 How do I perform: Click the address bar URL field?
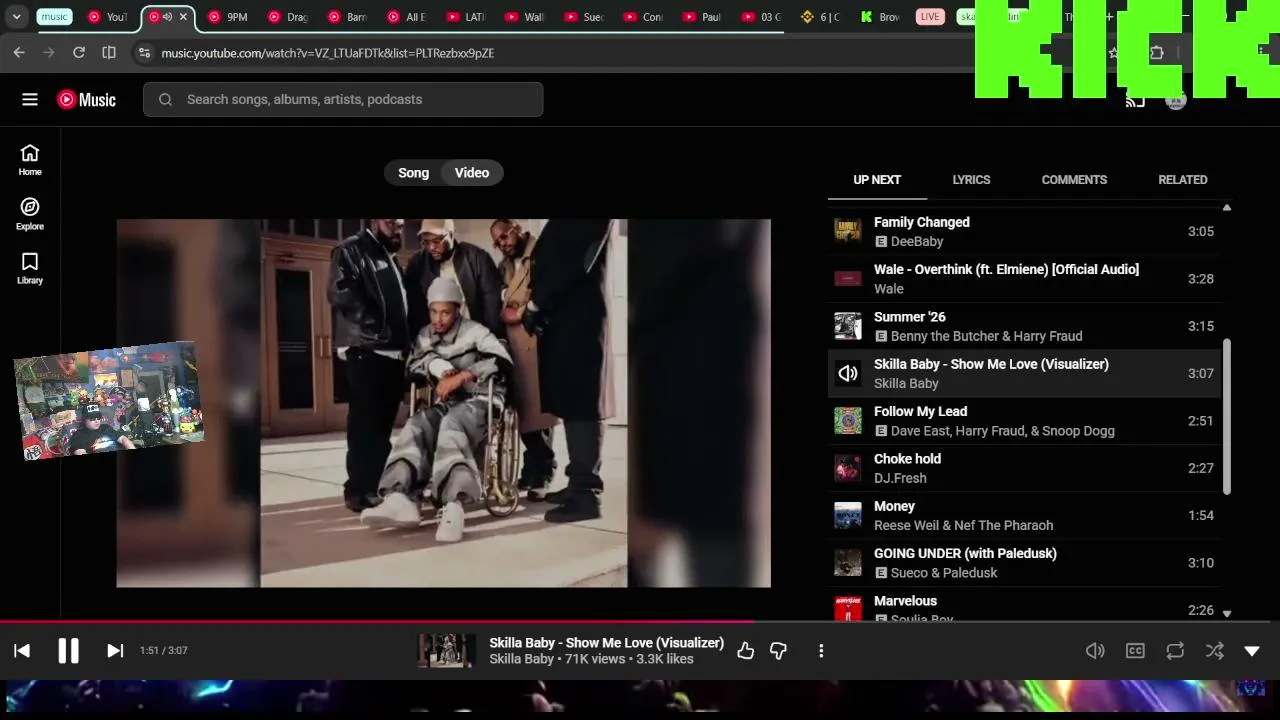click(328, 53)
